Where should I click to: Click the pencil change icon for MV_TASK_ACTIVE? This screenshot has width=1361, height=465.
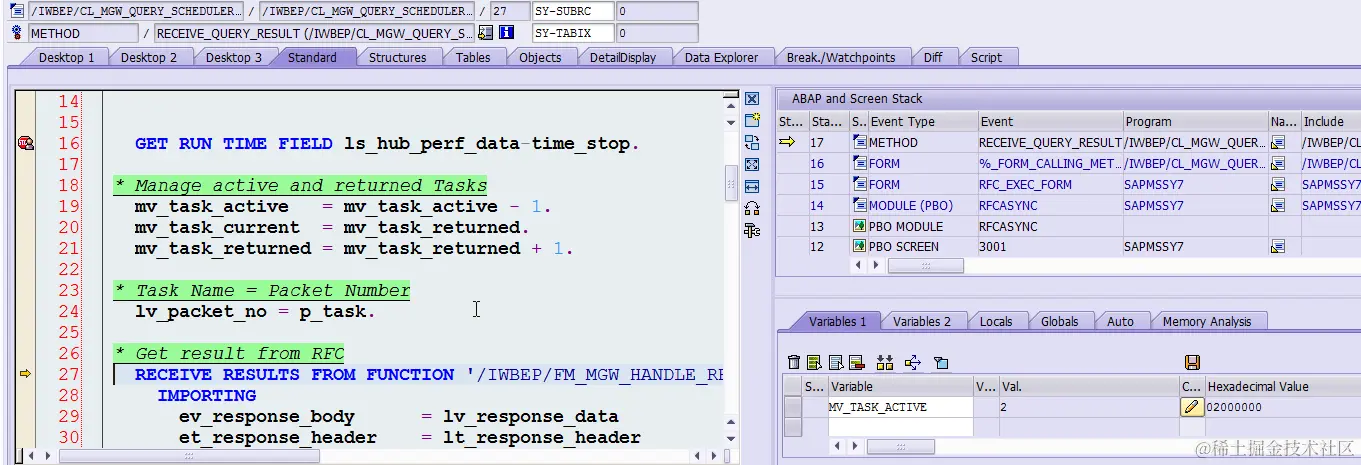(1191, 407)
